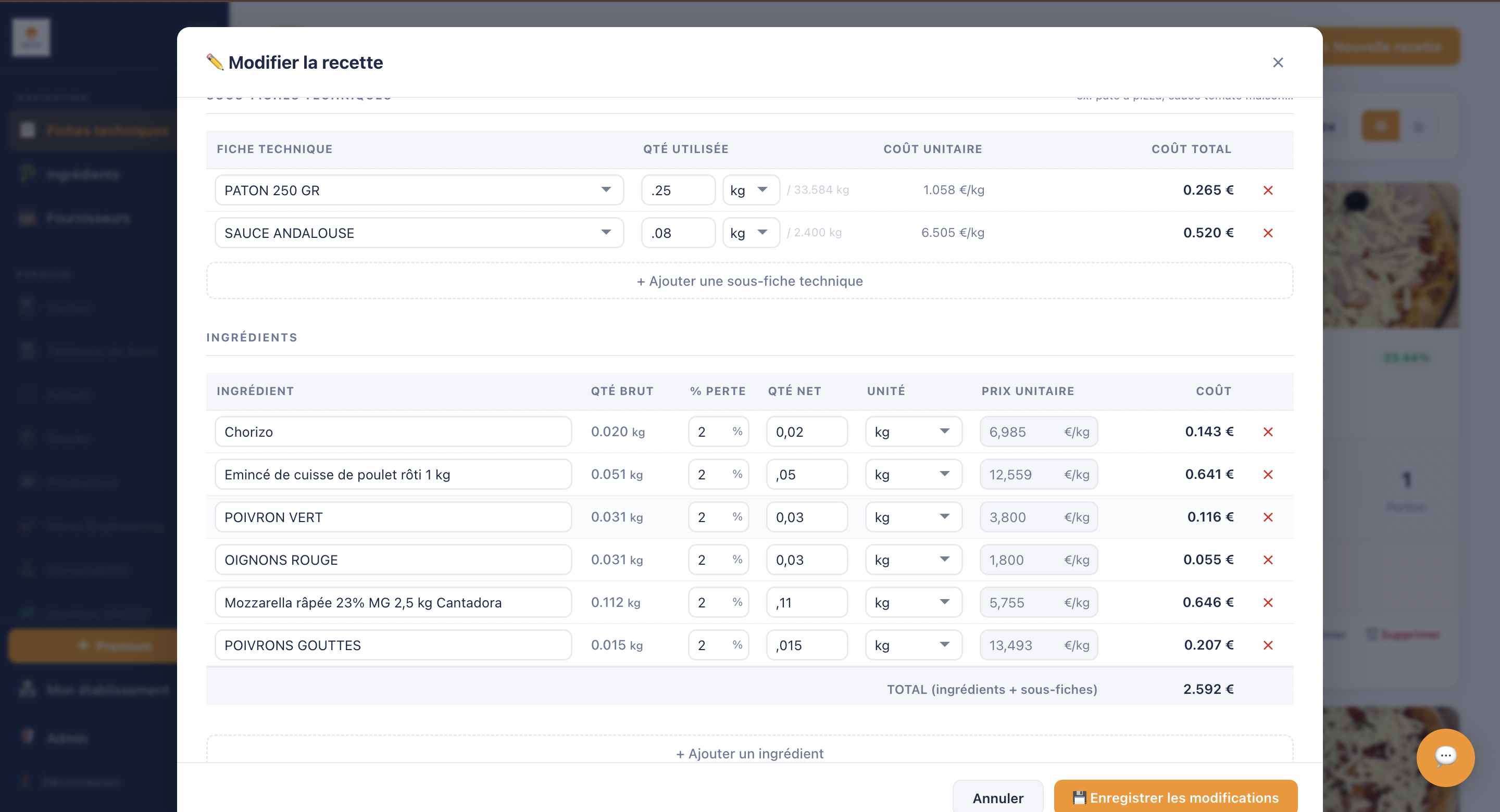Open OIGNONS ROUGE unit dropdown

(913, 560)
